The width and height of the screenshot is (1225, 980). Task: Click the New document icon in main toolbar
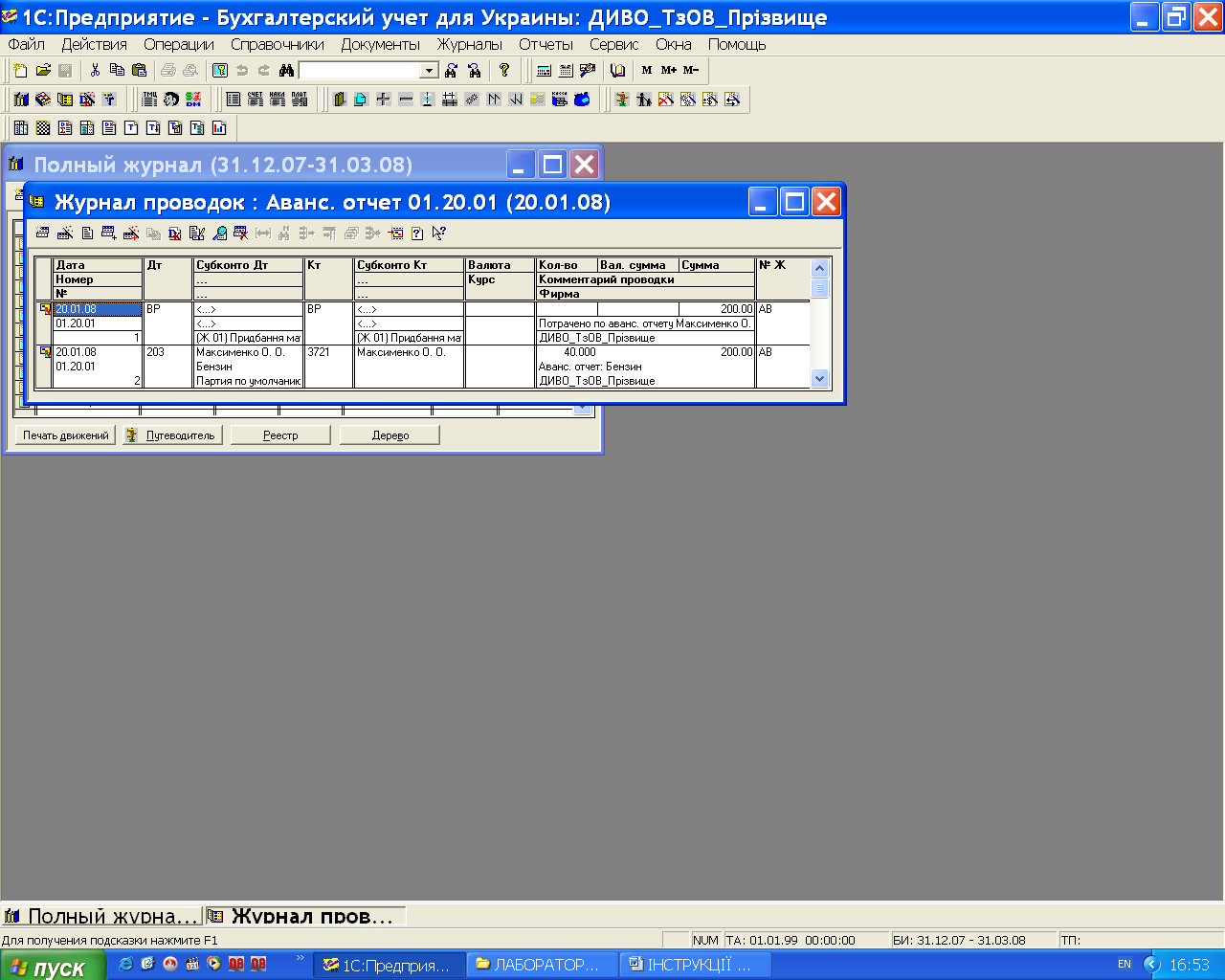pos(21,70)
